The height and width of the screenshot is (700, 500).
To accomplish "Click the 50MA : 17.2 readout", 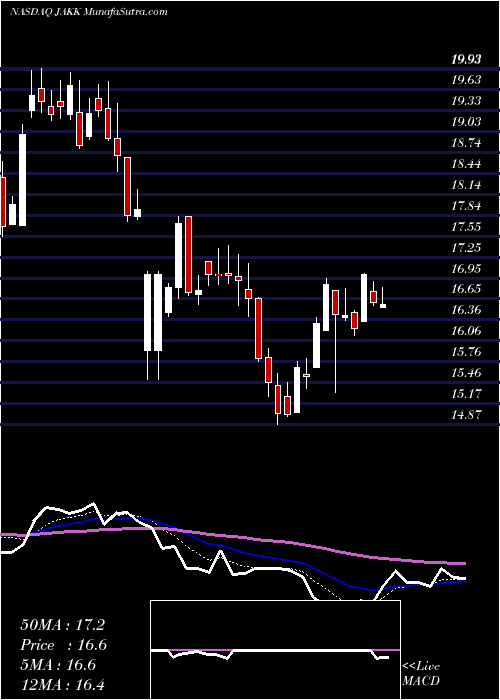I will (63, 625).
